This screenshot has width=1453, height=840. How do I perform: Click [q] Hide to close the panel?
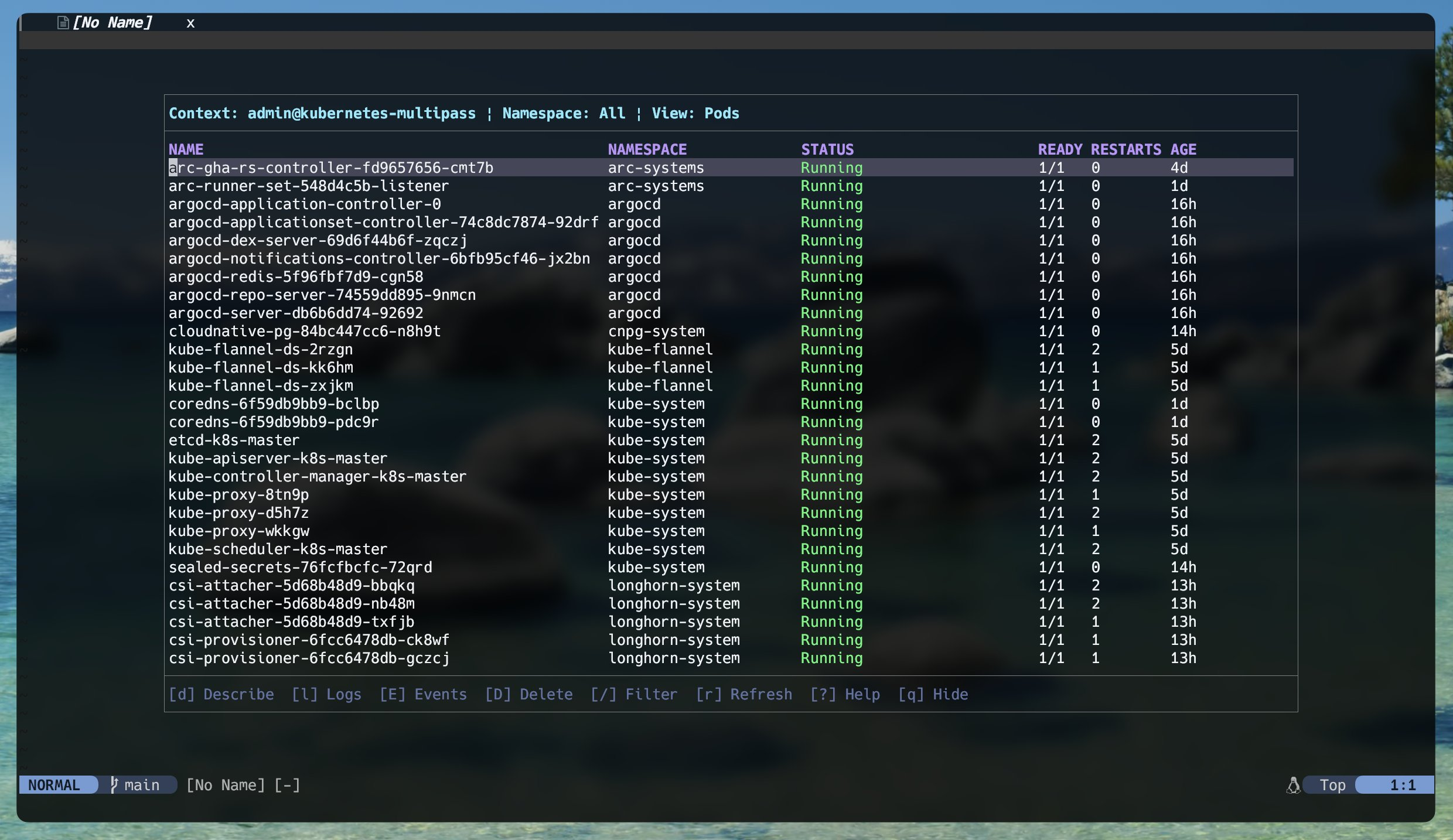coord(933,694)
